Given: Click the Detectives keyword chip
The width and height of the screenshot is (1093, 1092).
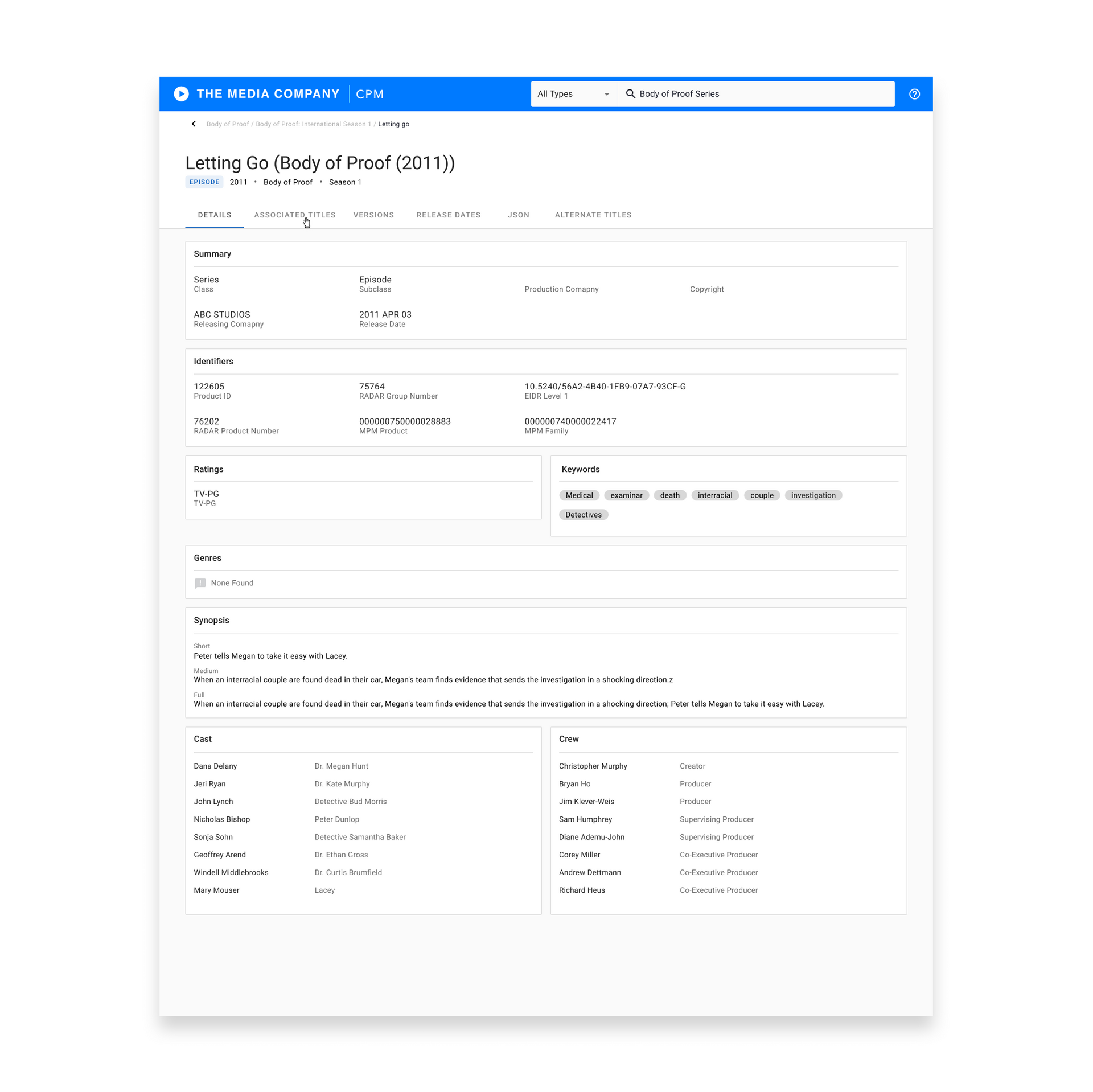Looking at the screenshot, I should point(583,515).
